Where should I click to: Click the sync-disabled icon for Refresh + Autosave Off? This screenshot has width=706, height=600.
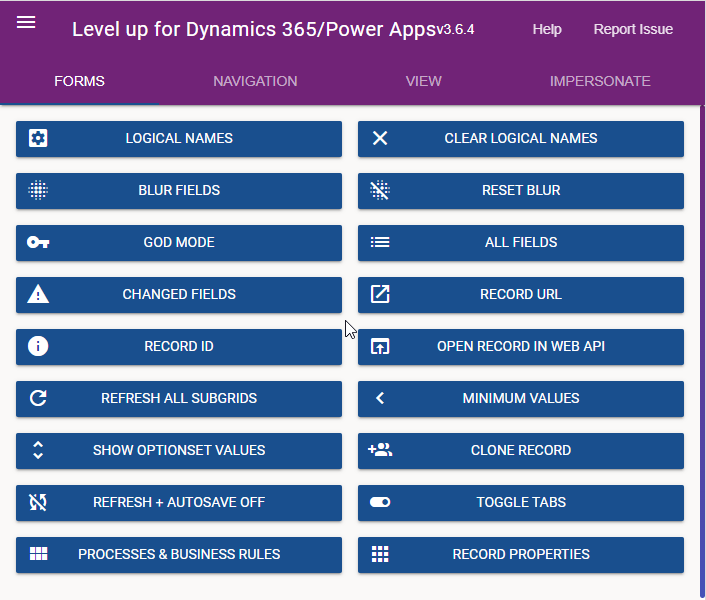(38, 502)
